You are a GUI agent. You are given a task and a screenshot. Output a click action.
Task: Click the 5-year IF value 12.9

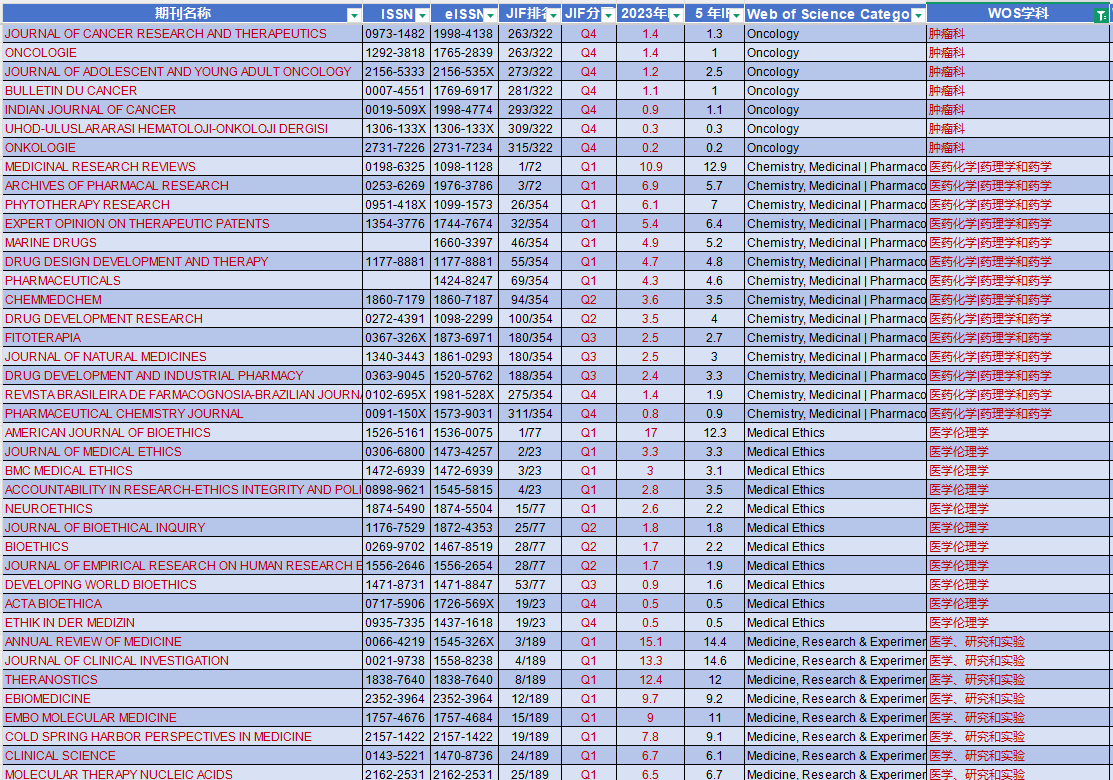714,167
